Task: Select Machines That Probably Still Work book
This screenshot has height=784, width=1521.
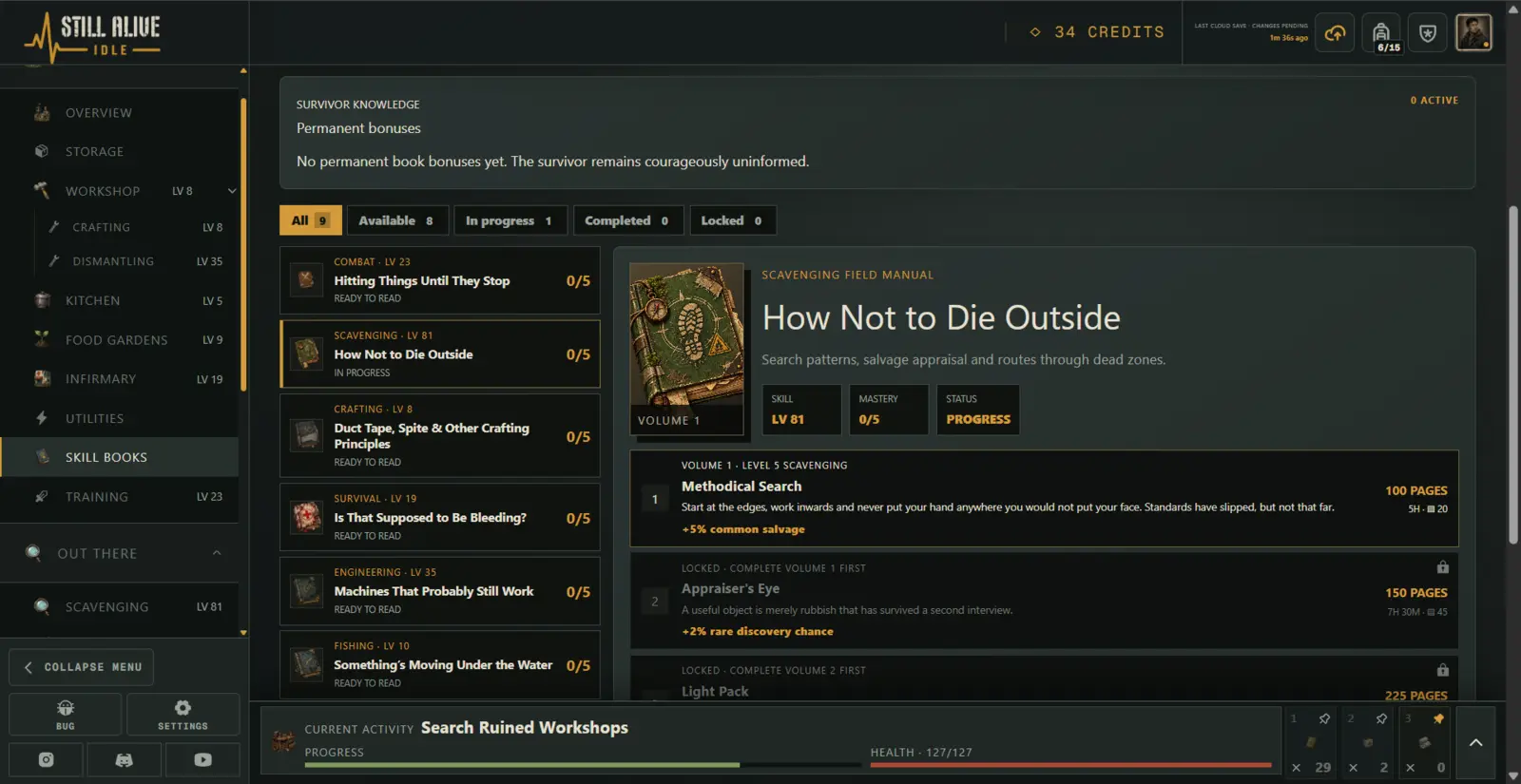Action: click(x=440, y=591)
